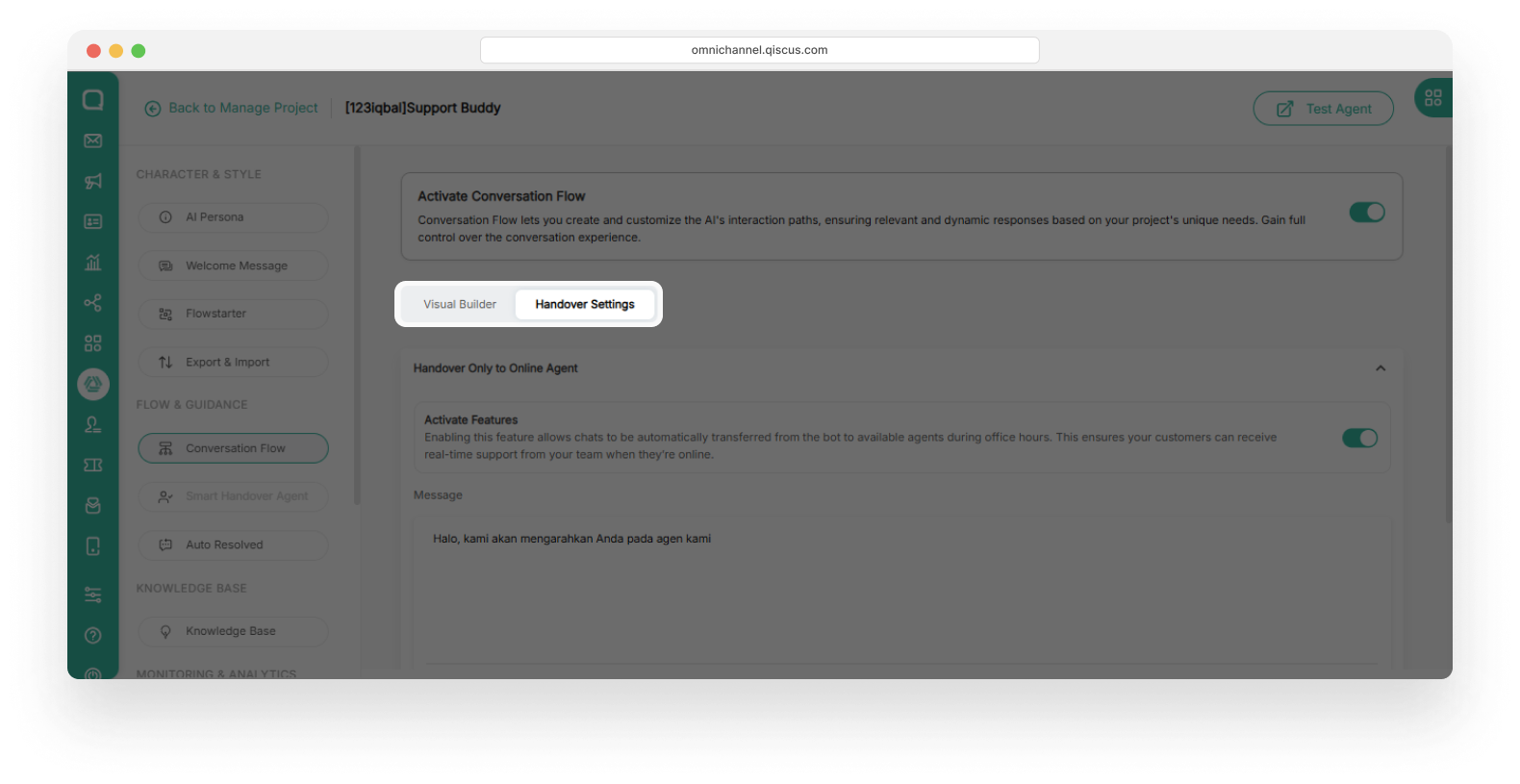
Task: Click the Auto Resolved icon
Action: tap(165, 544)
